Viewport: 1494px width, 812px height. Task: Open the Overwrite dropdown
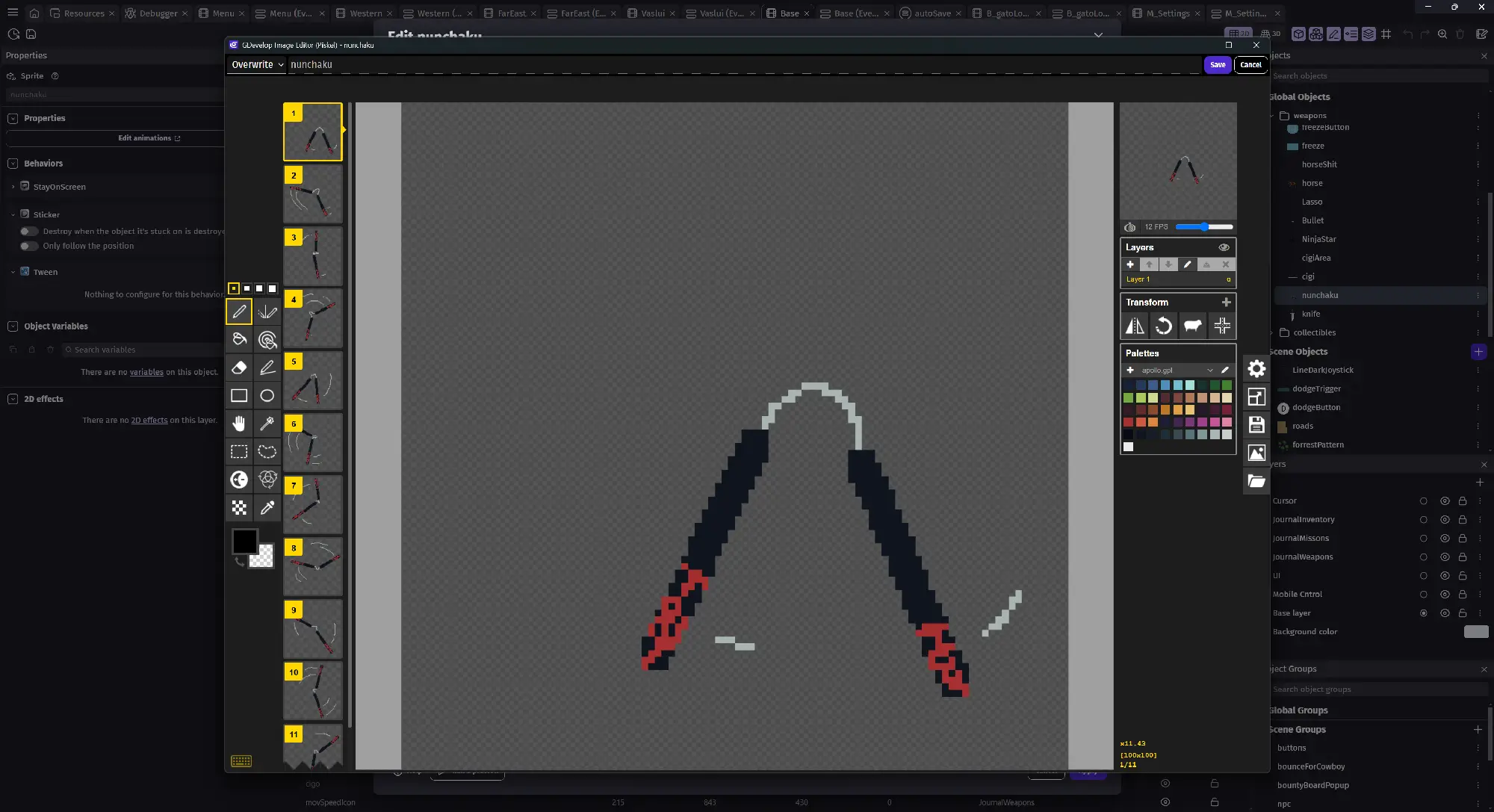pos(257,65)
